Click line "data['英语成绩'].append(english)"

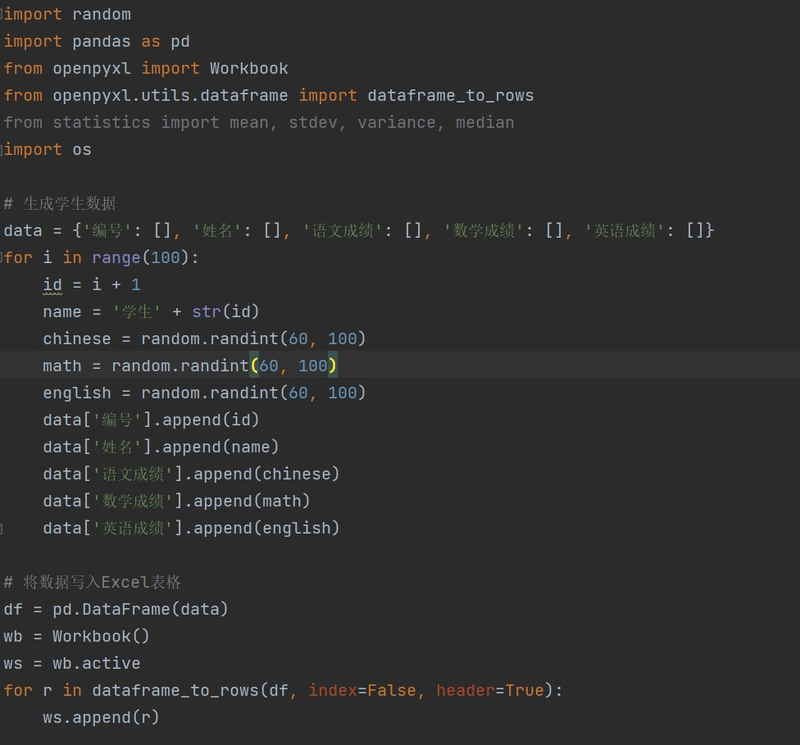[191, 528]
